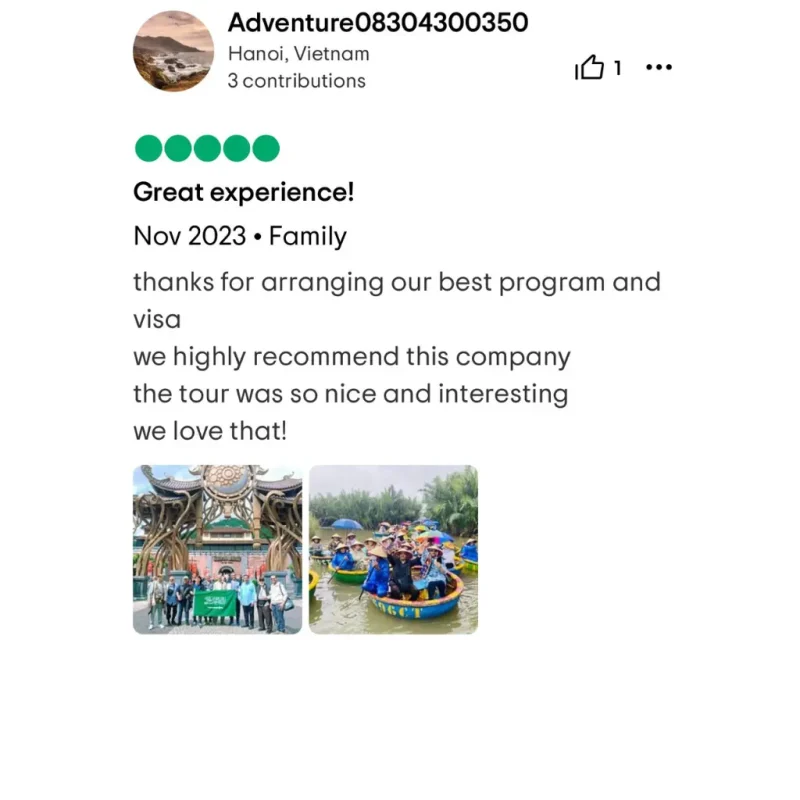This screenshot has height=800, width=800.
Task: Click the Great experience! review title
Action: [x=243, y=192]
